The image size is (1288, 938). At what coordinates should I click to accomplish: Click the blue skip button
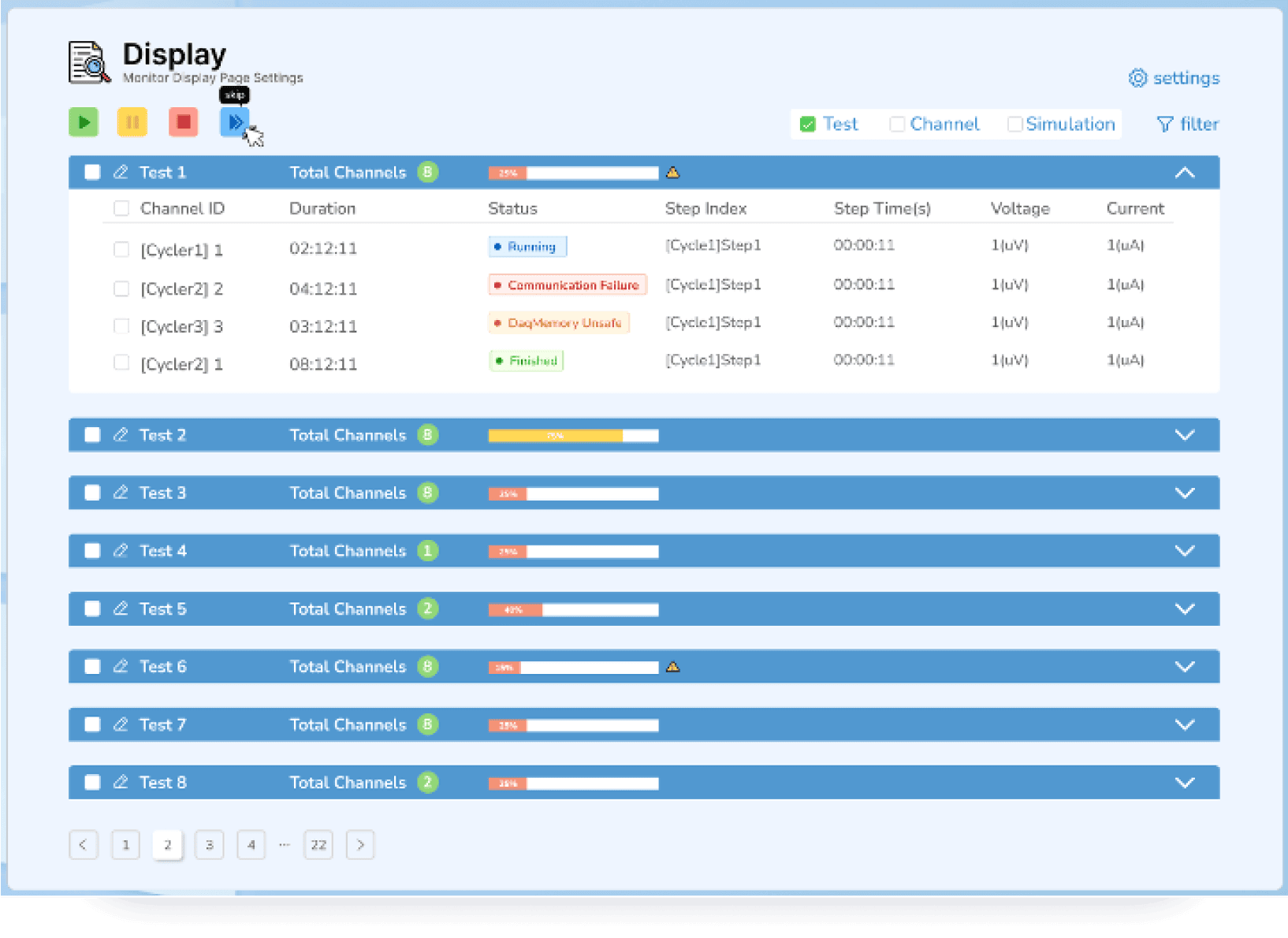pos(234,122)
